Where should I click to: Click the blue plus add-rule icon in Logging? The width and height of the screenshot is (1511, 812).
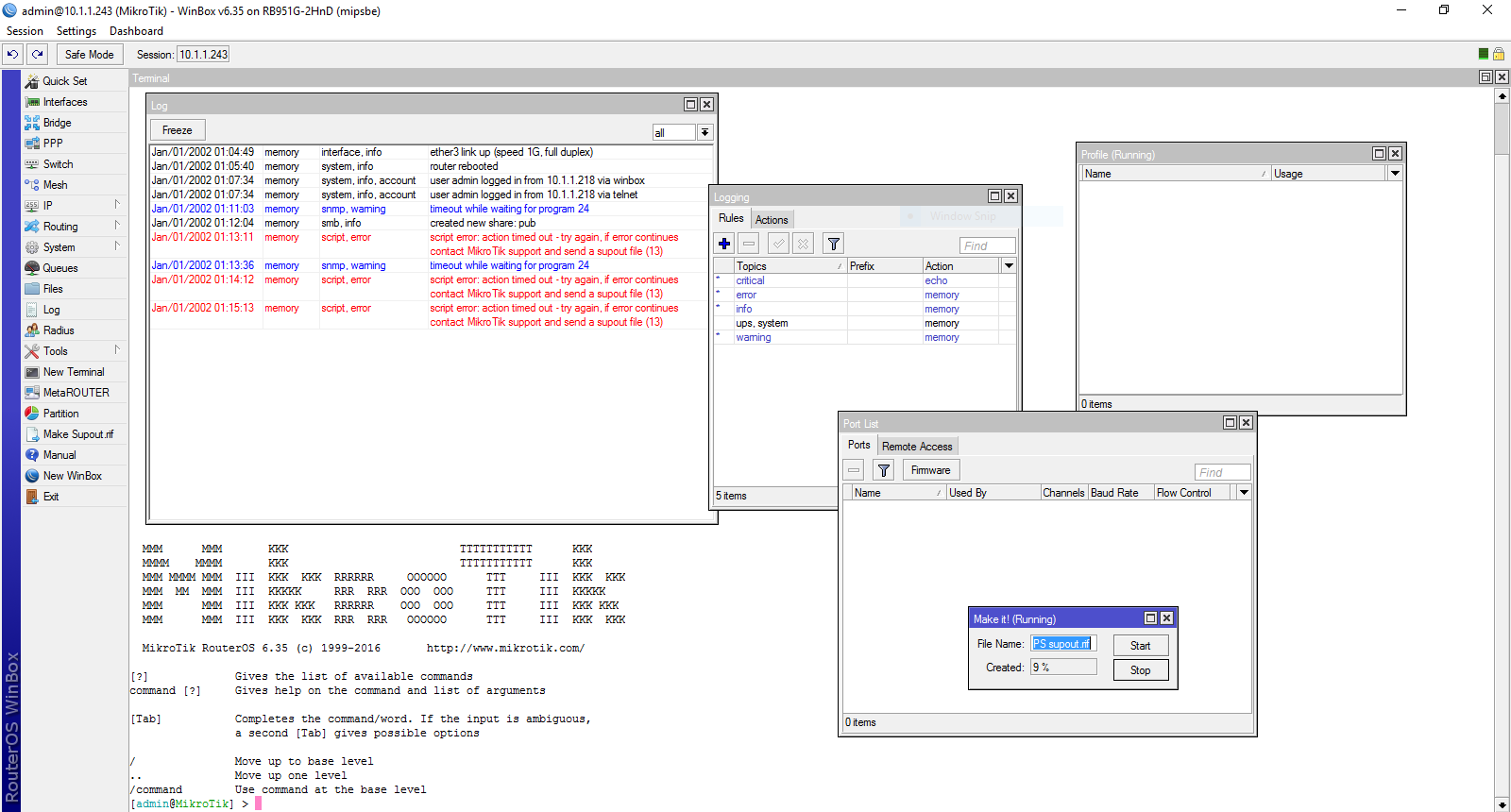pyautogui.click(x=724, y=244)
